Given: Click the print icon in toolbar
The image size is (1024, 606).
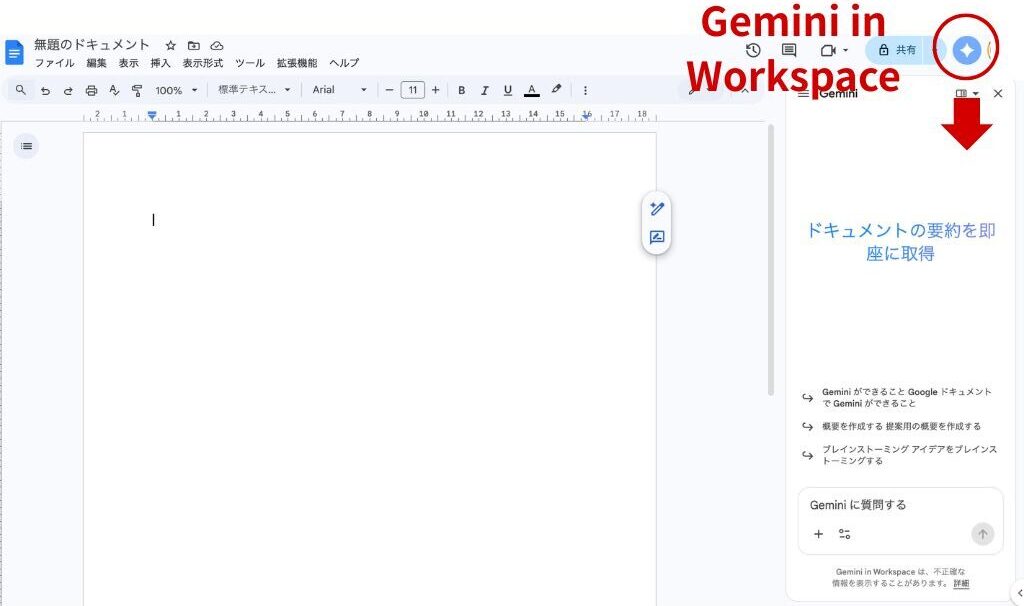Looking at the screenshot, I should [x=91, y=90].
